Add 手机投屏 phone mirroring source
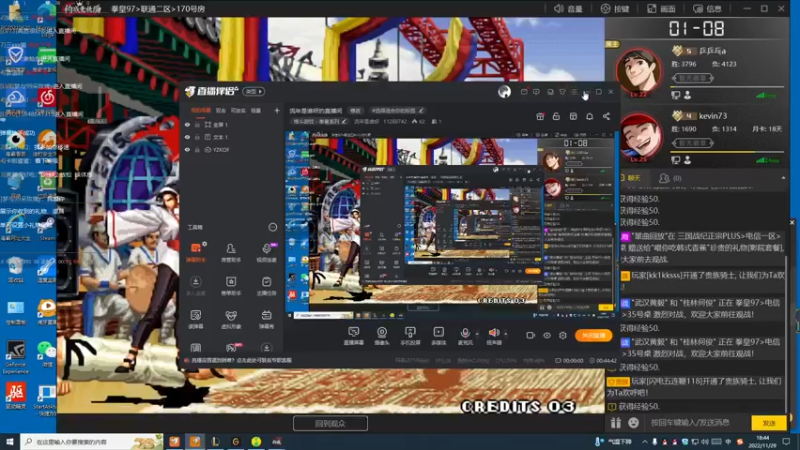The width and height of the screenshot is (800, 450). pyautogui.click(x=410, y=336)
